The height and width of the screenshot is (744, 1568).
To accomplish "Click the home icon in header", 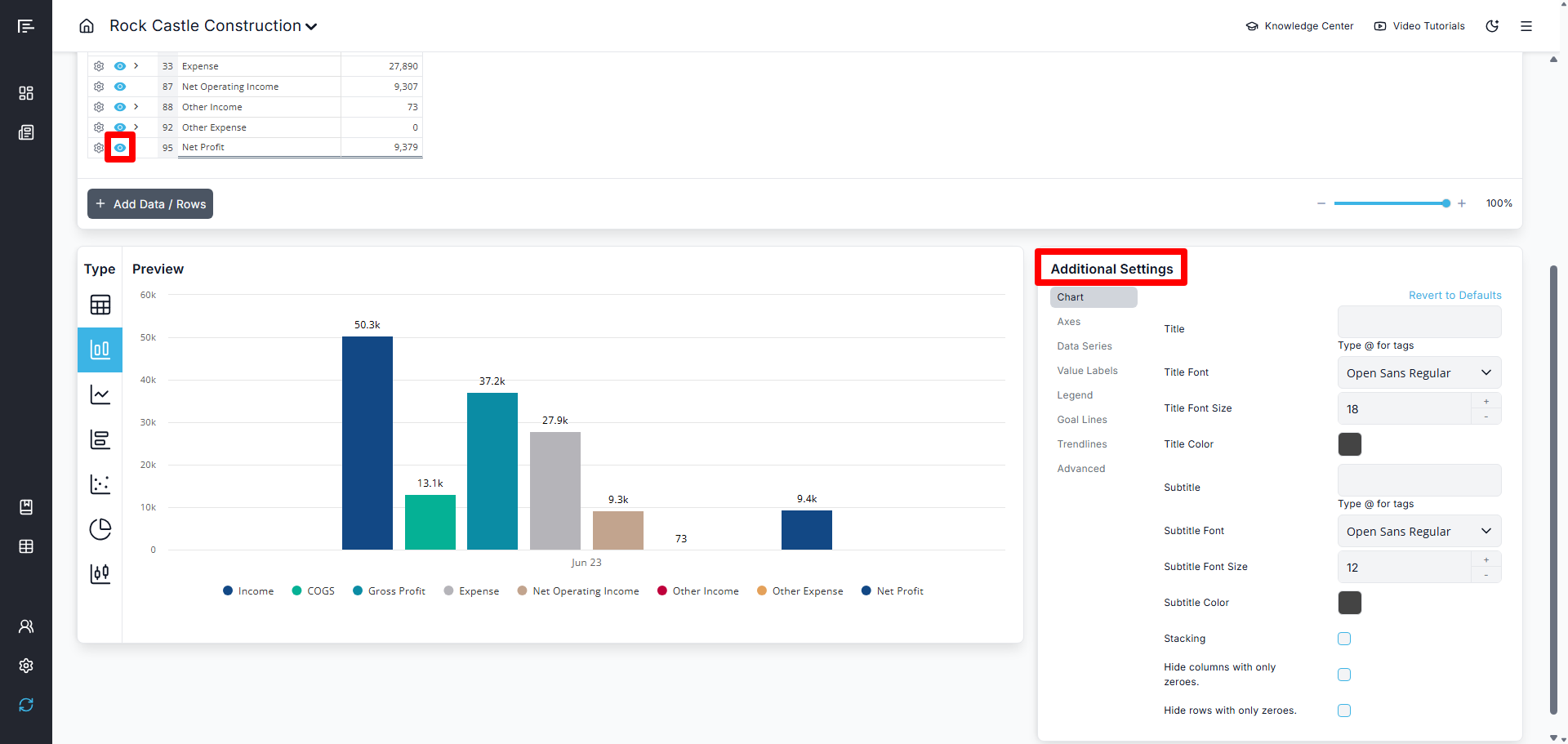I will pos(87,26).
